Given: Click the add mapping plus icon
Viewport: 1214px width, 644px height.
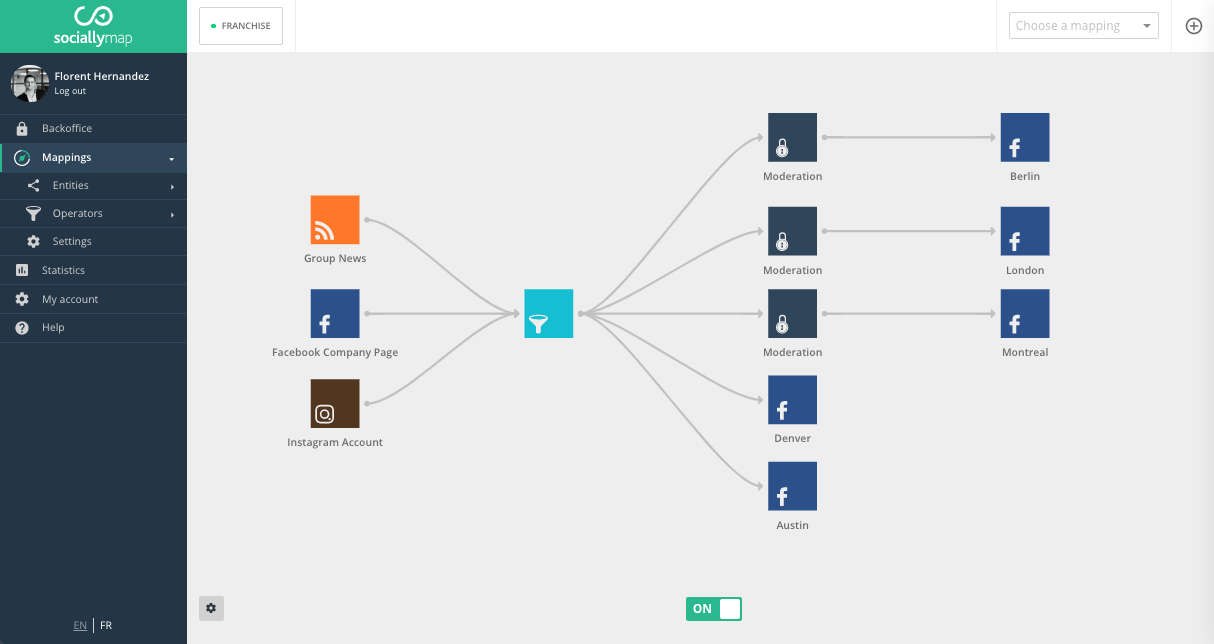Looking at the screenshot, I should (x=1193, y=25).
